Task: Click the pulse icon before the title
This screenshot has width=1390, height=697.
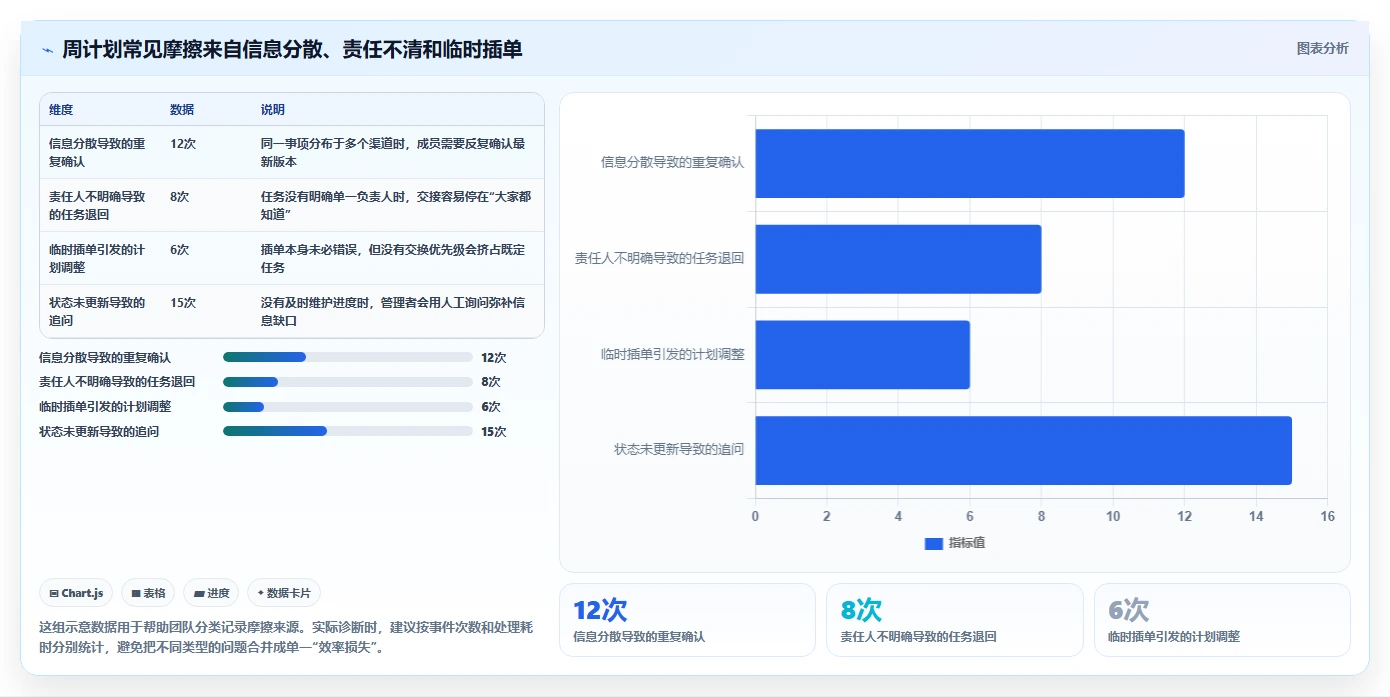Action: pos(47,50)
